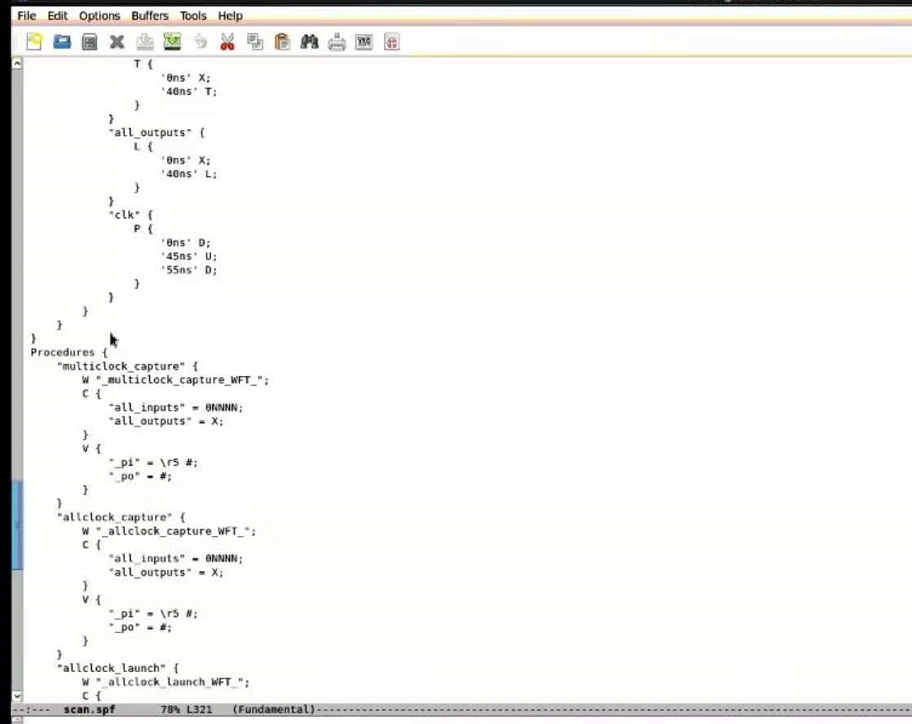Click the W "_allclock_capture_WFT_"; line
The height and width of the screenshot is (724, 912).
(x=169, y=531)
